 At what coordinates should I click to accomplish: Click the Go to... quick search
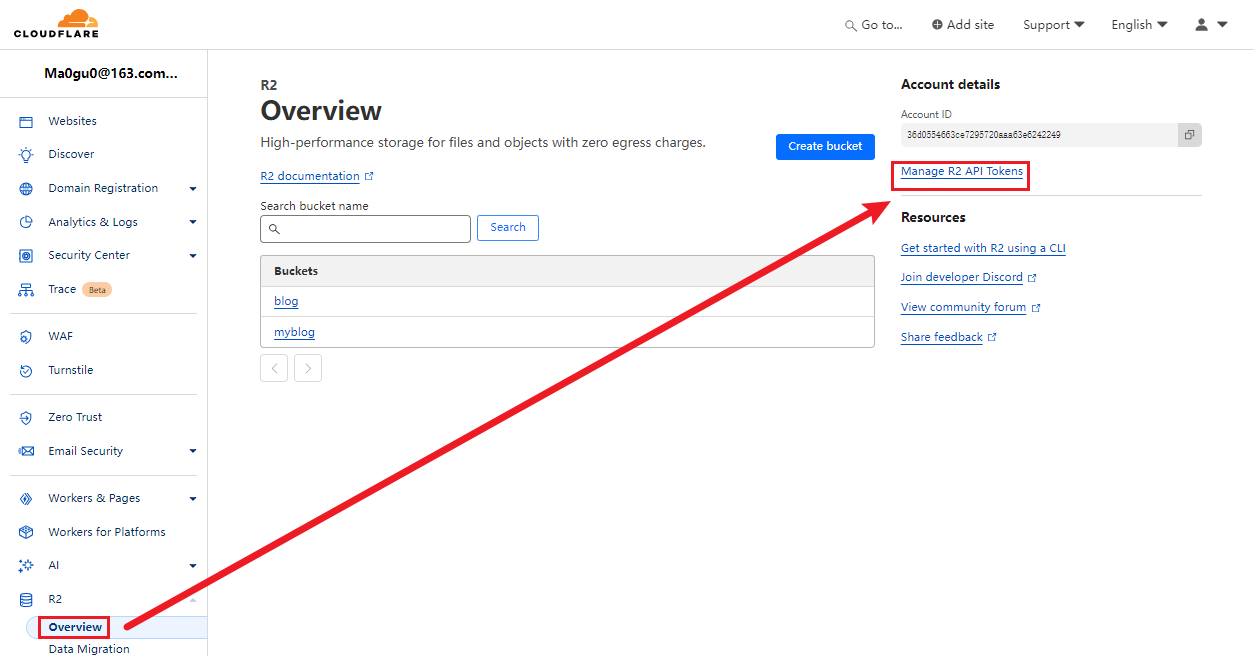click(874, 25)
